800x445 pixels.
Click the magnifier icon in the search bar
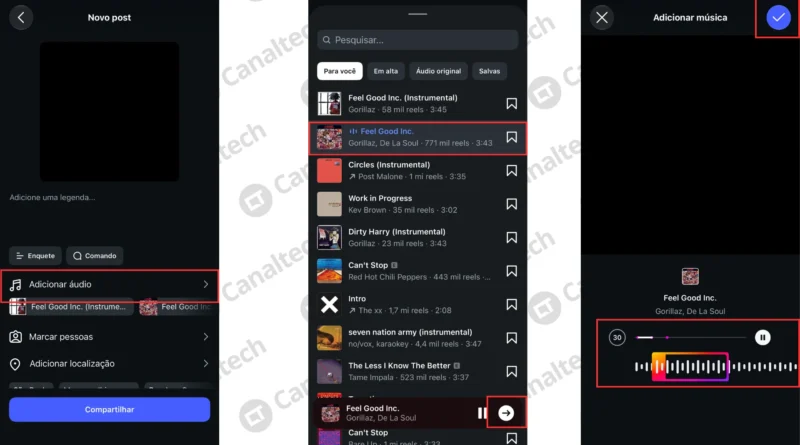point(327,40)
